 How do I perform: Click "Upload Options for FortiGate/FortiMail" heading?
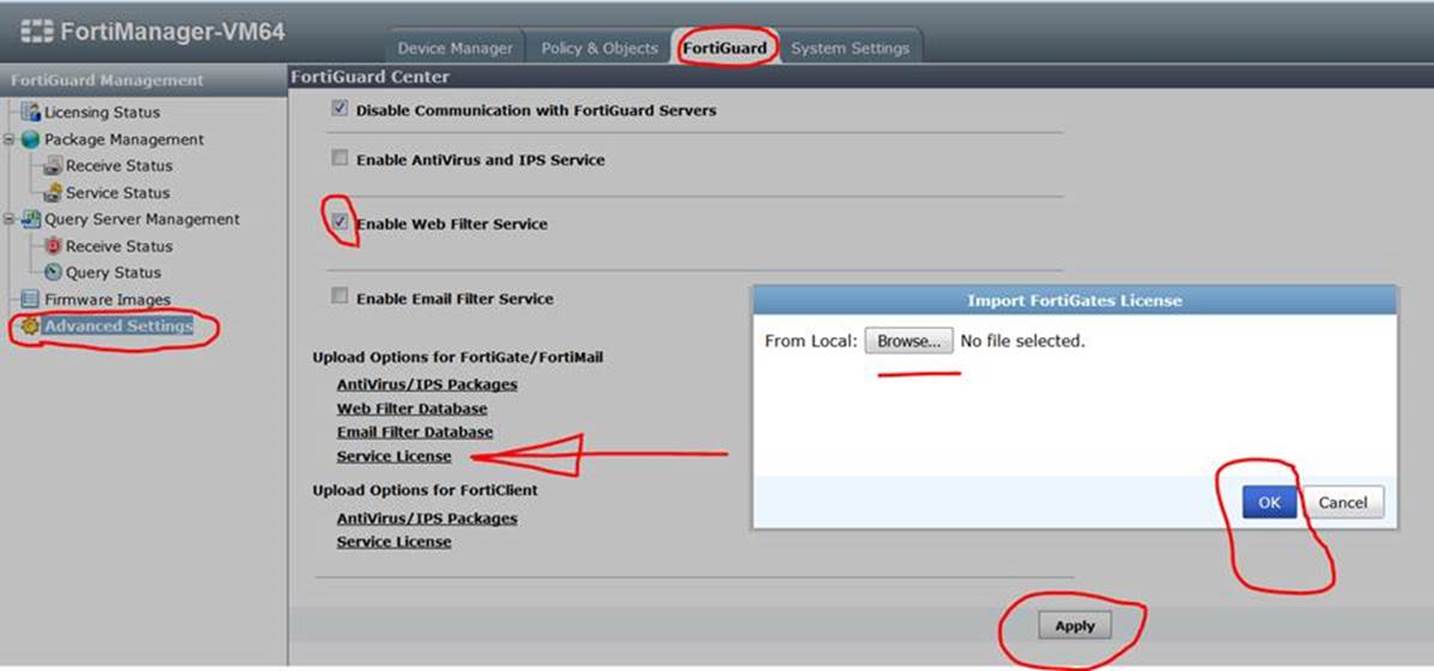458,357
